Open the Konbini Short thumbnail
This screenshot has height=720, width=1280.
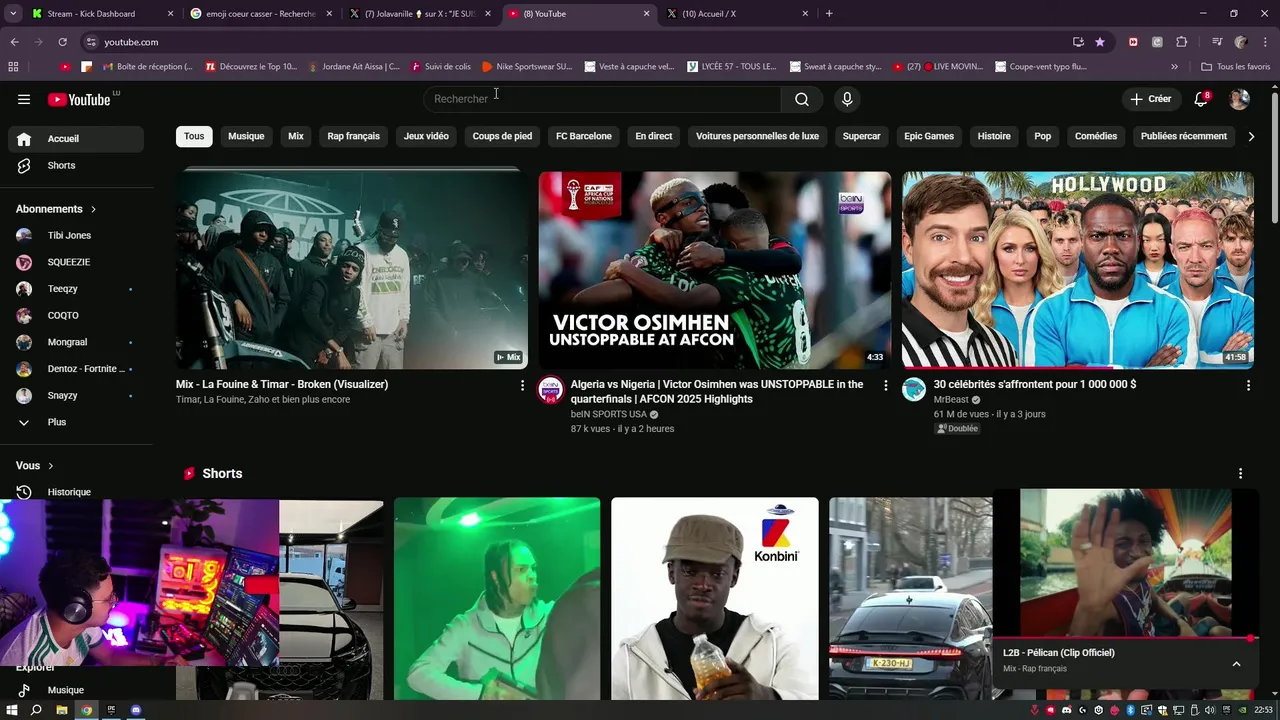click(715, 598)
